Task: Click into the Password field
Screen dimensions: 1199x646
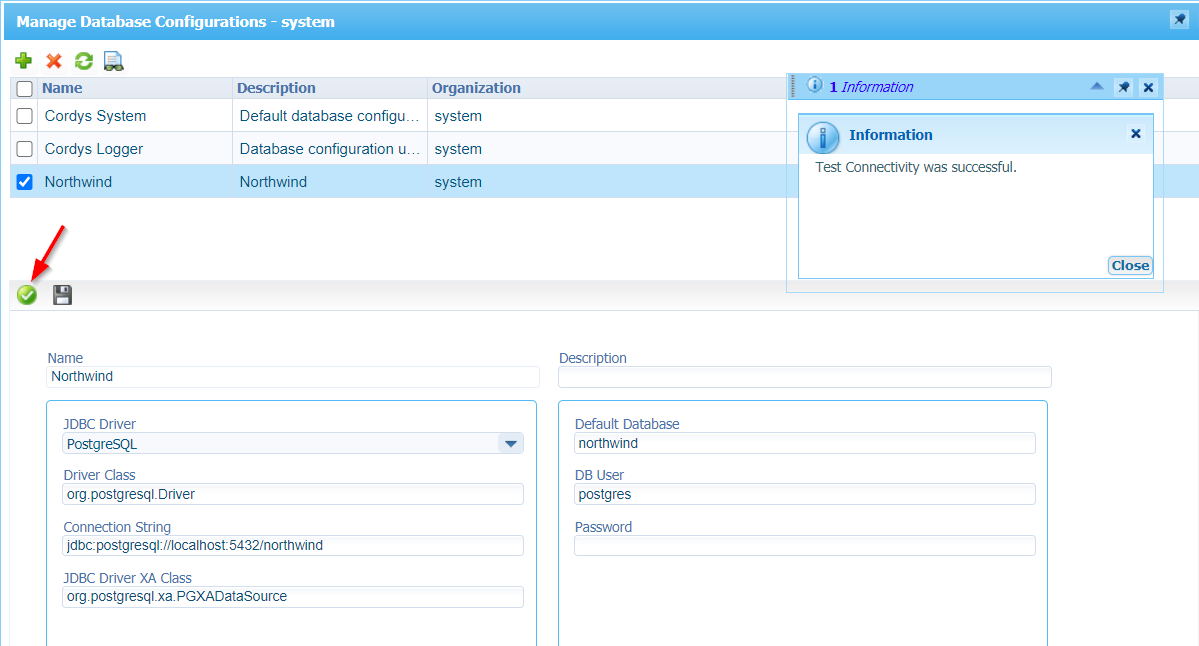Action: [804, 546]
